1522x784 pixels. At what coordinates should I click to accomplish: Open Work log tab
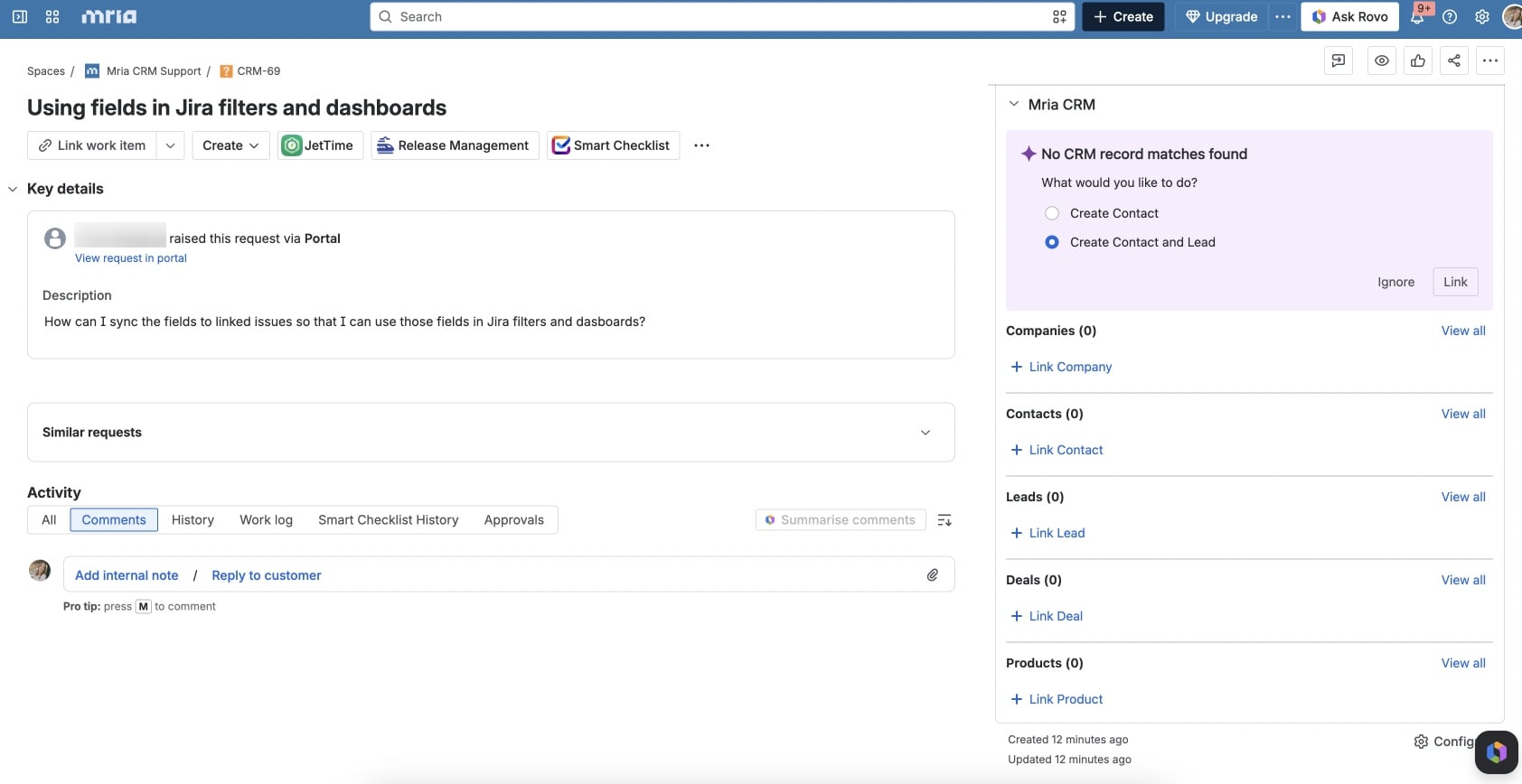click(x=266, y=520)
